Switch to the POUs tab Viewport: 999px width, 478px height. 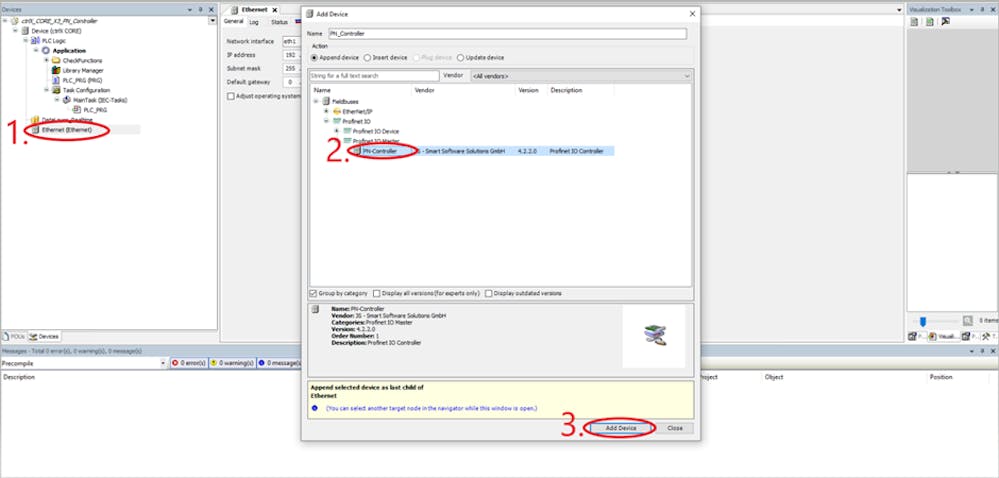pos(14,337)
